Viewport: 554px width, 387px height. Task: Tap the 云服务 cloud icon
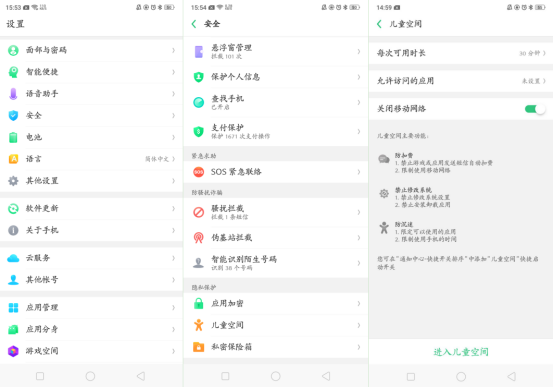(x=13, y=258)
